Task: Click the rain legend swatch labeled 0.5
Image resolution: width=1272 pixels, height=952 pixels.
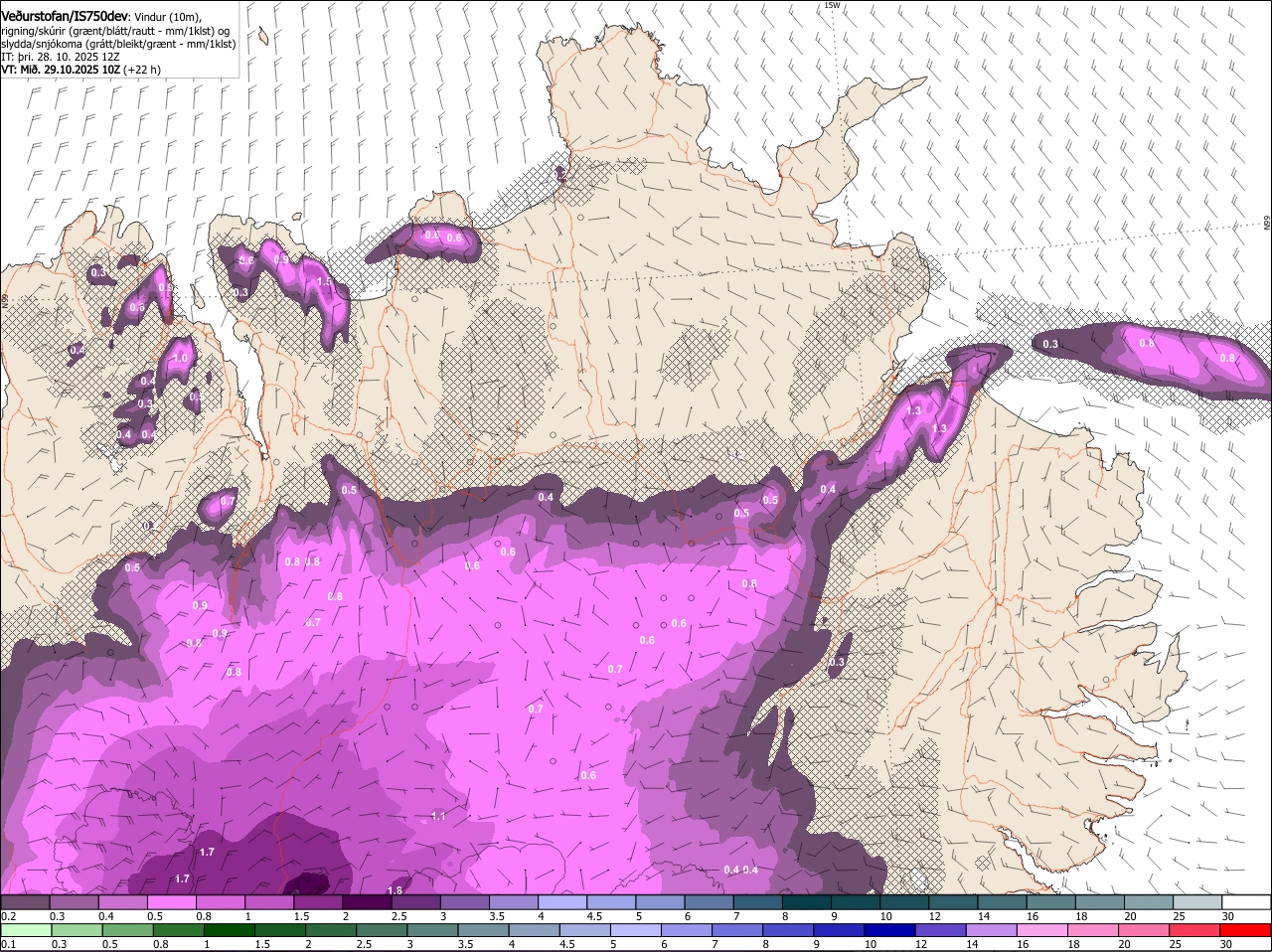Action: tap(126, 929)
